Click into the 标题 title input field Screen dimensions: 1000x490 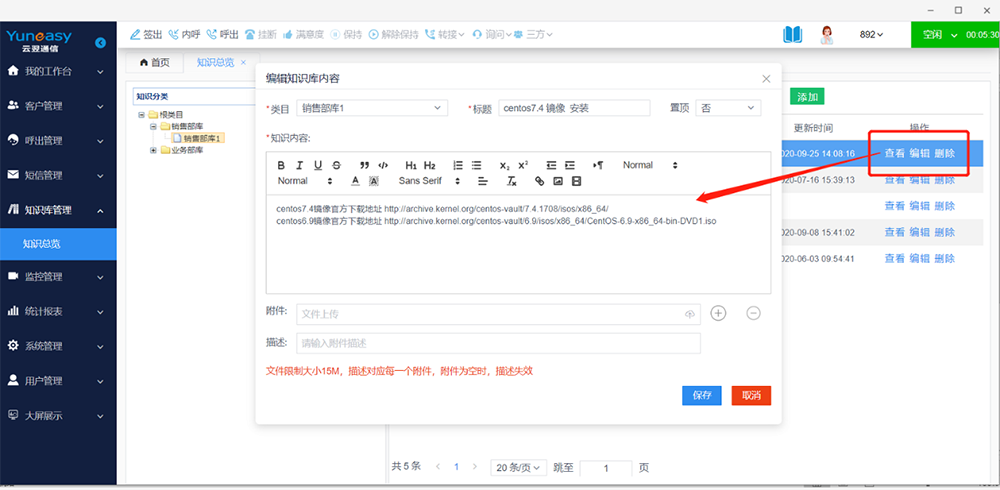574,108
